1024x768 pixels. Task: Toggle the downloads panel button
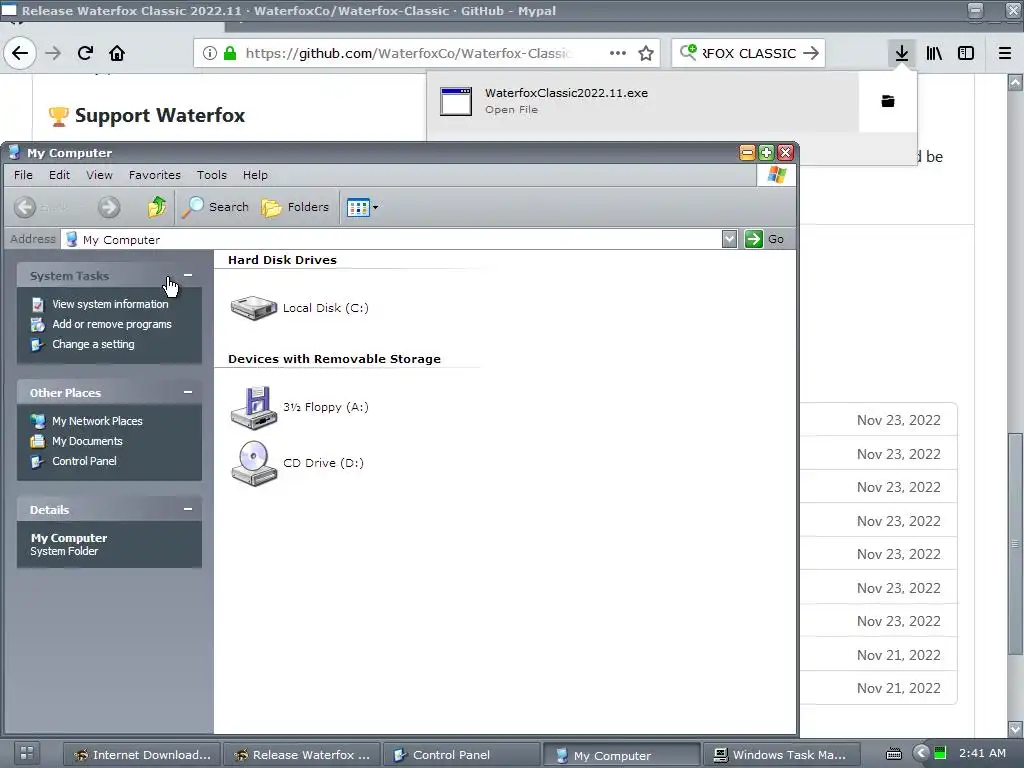point(902,53)
